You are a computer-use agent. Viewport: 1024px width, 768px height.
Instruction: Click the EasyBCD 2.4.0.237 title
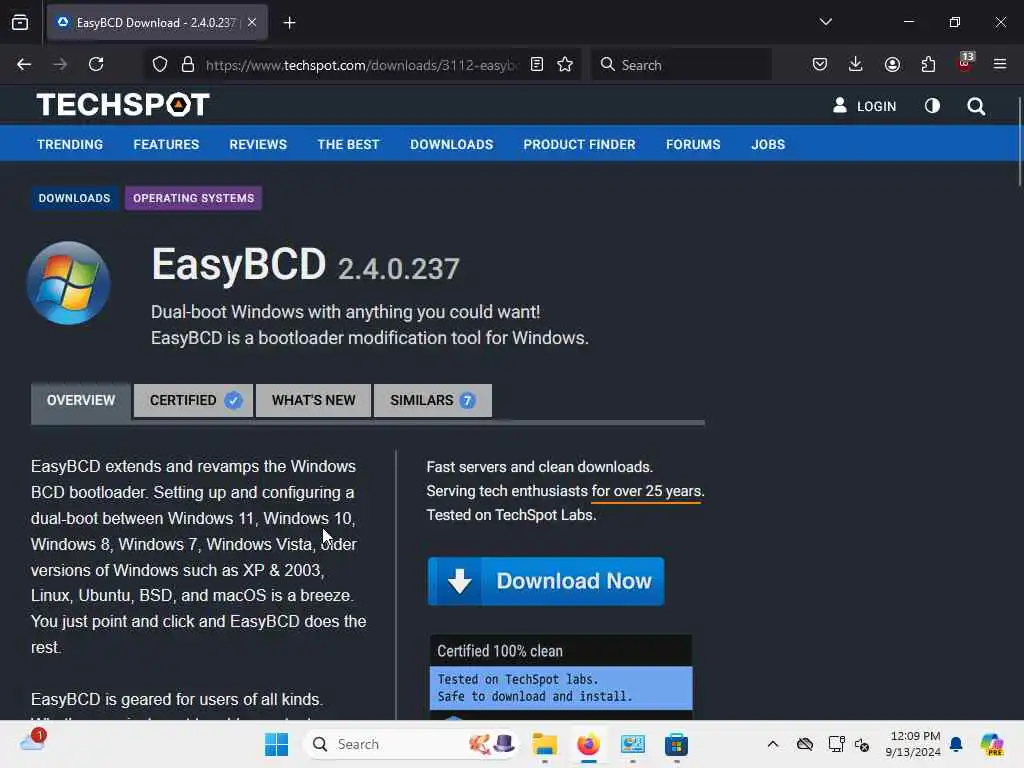coord(305,265)
